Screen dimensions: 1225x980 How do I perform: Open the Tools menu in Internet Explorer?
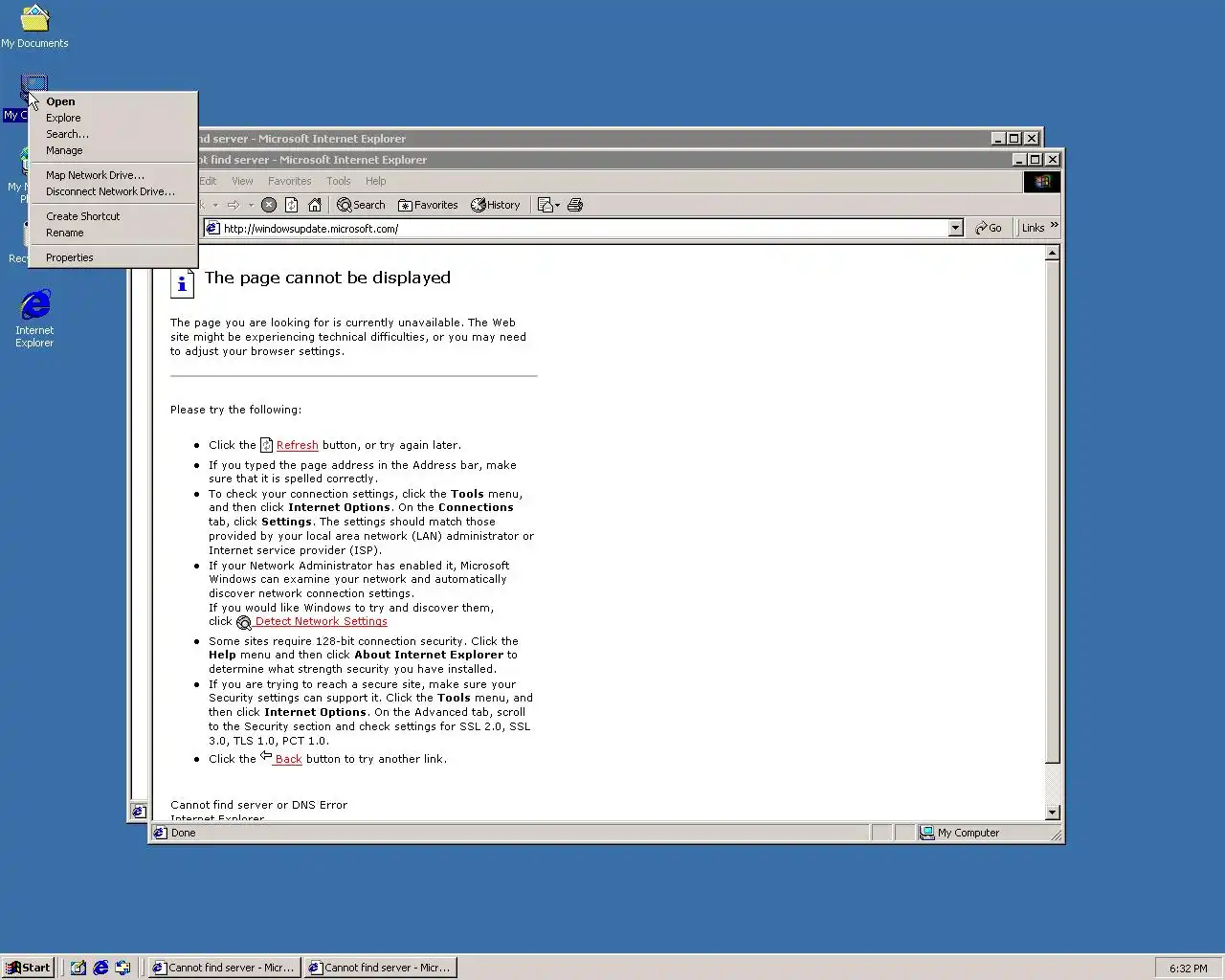(x=339, y=181)
